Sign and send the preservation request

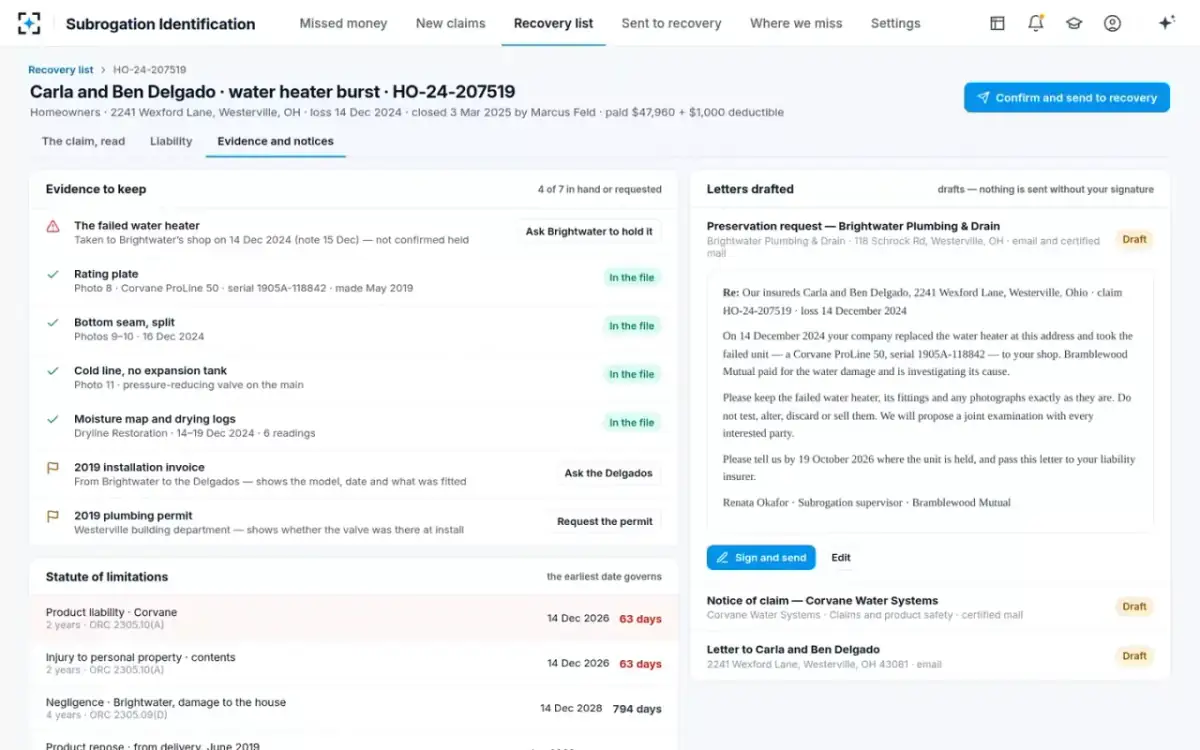click(760, 558)
